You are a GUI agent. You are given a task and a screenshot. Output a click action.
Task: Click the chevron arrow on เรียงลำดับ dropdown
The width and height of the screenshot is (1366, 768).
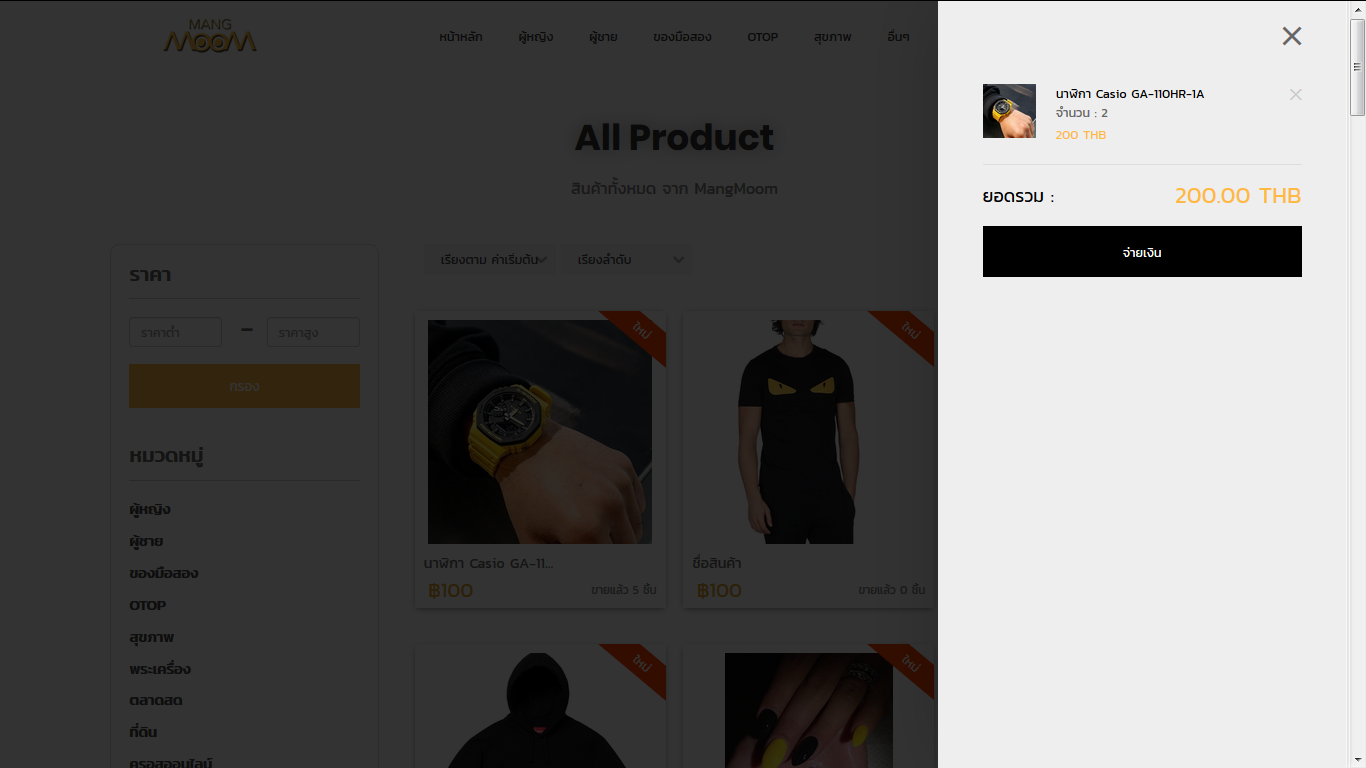(x=678, y=260)
